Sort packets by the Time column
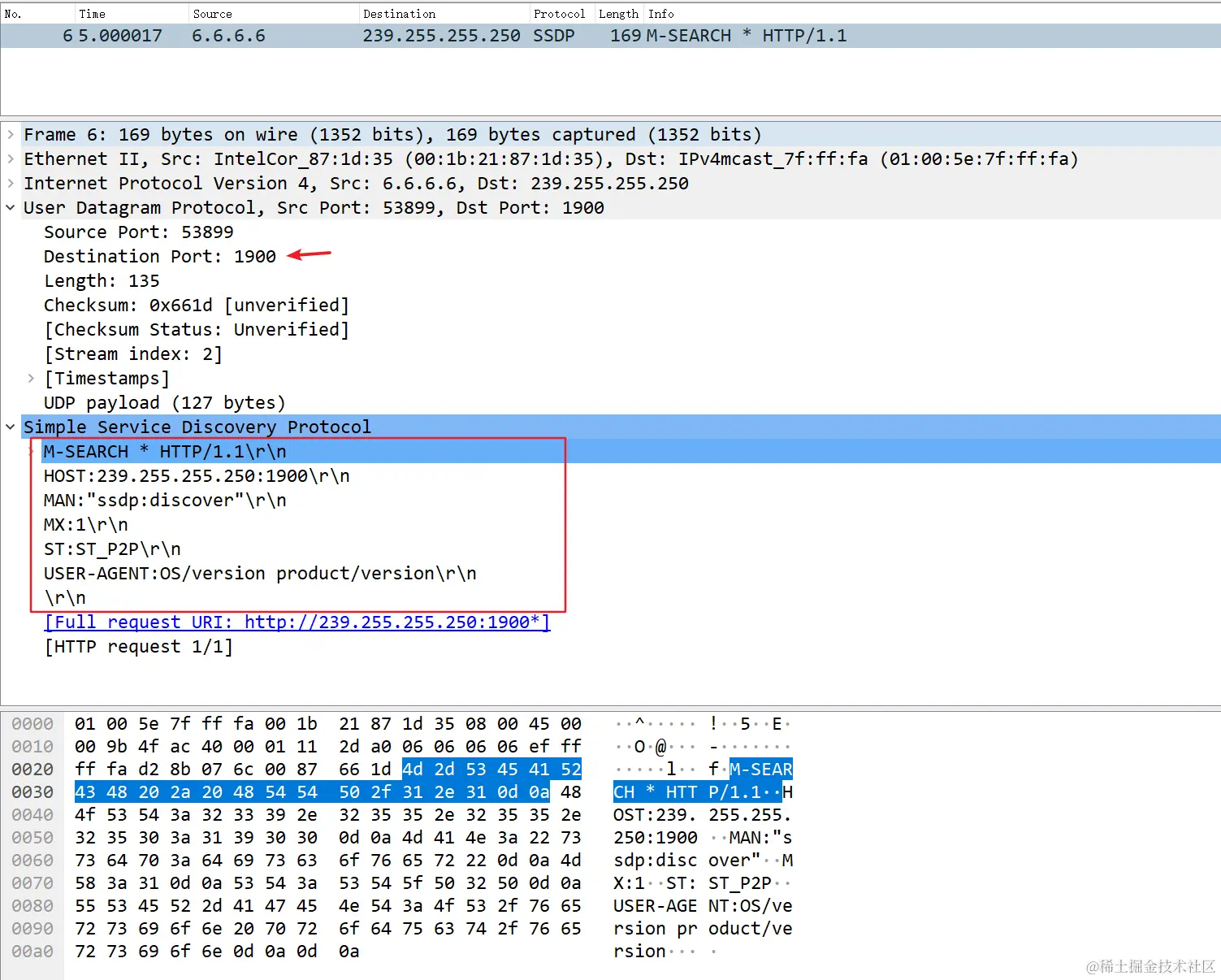This screenshot has height=980, width=1221. (x=132, y=14)
